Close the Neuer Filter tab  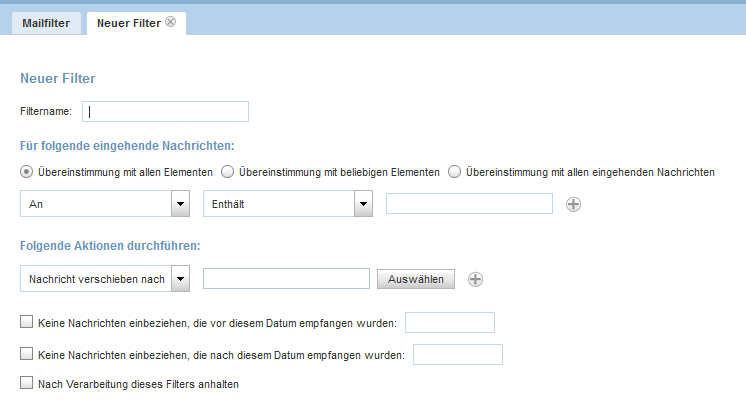coord(170,22)
